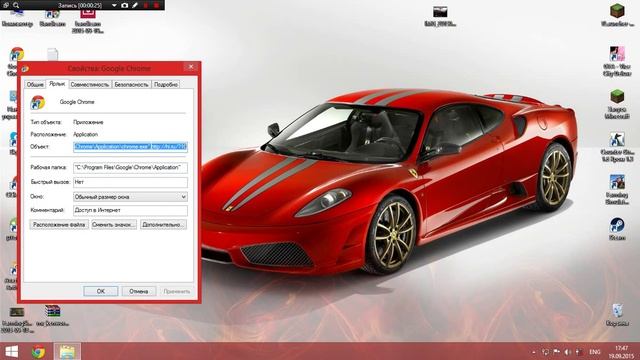Select the dark image file icon at desktop top
The height and width of the screenshot is (360, 640).
[440, 12]
